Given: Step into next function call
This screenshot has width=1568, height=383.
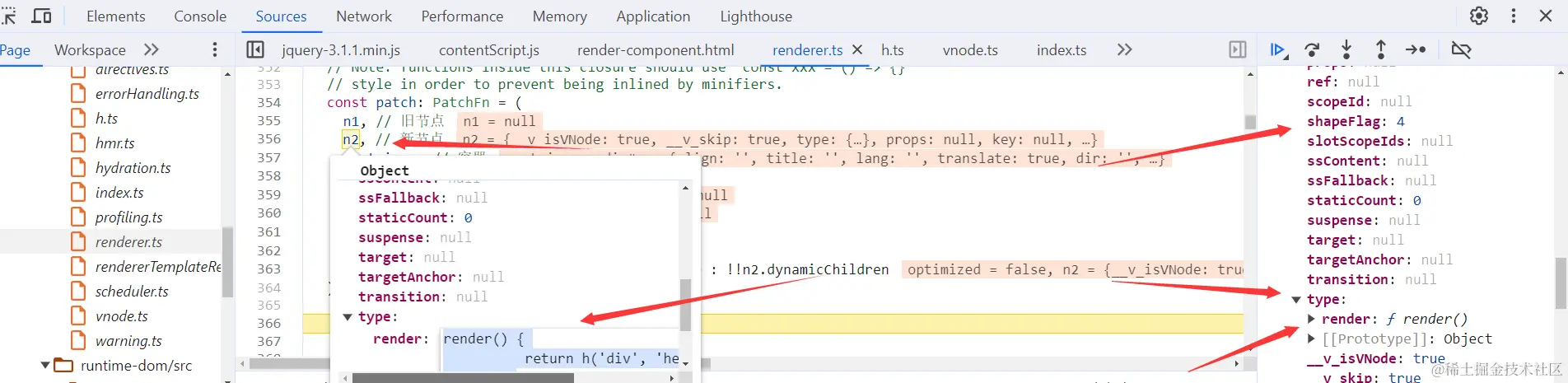Looking at the screenshot, I should pos(1346,49).
